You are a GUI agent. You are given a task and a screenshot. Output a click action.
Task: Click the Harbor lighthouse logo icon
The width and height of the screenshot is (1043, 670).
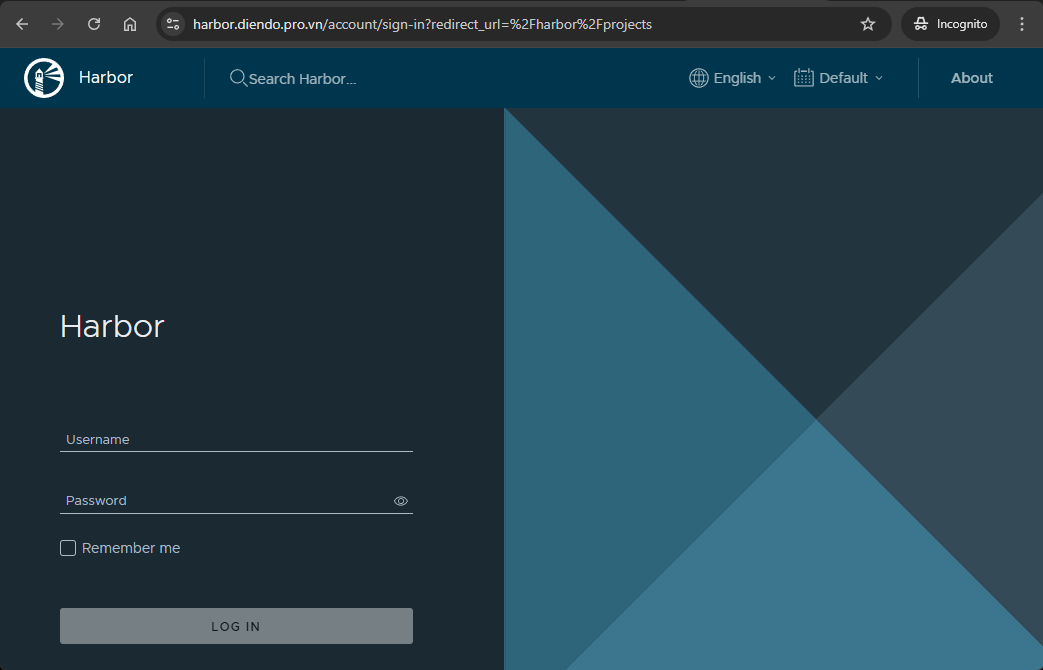point(44,78)
